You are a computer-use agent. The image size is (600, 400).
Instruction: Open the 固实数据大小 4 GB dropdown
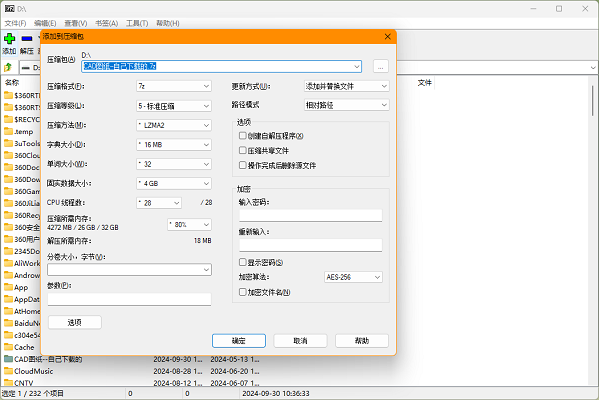(174, 183)
